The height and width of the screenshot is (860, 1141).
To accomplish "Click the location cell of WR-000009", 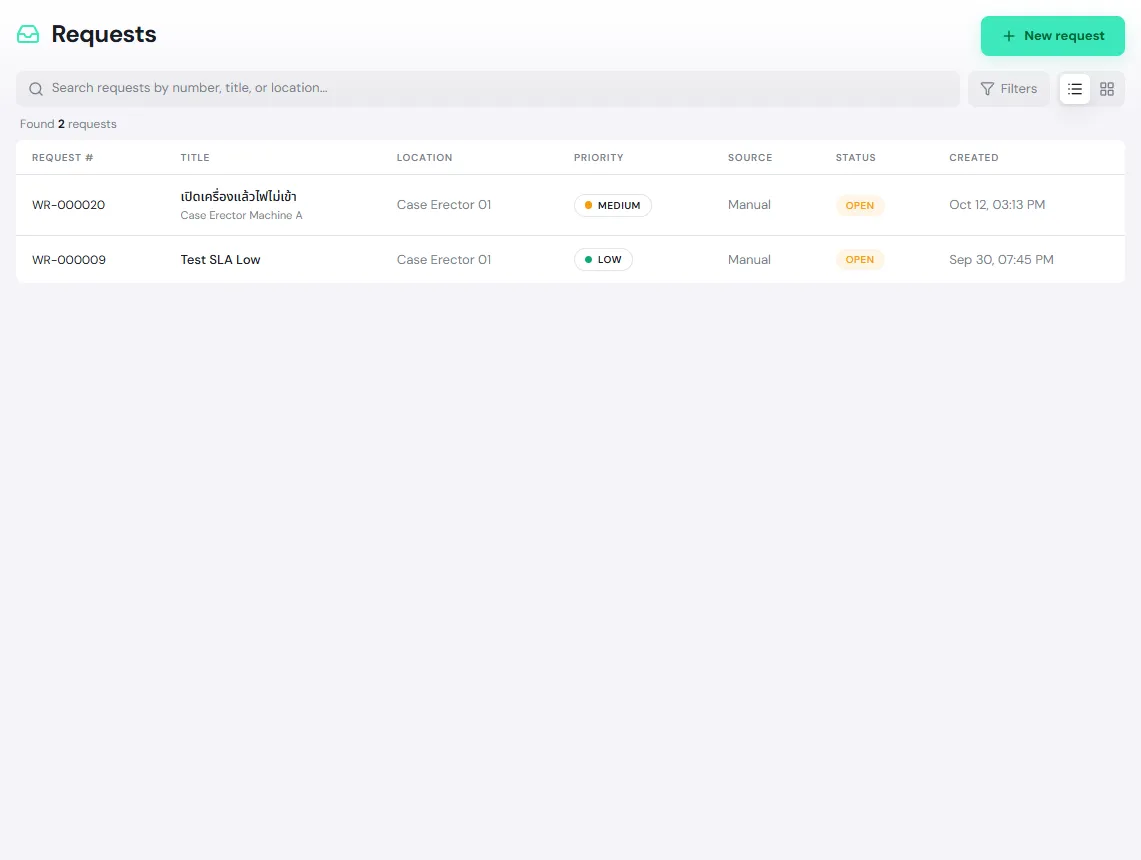I will pyautogui.click(x=444, y=260).
